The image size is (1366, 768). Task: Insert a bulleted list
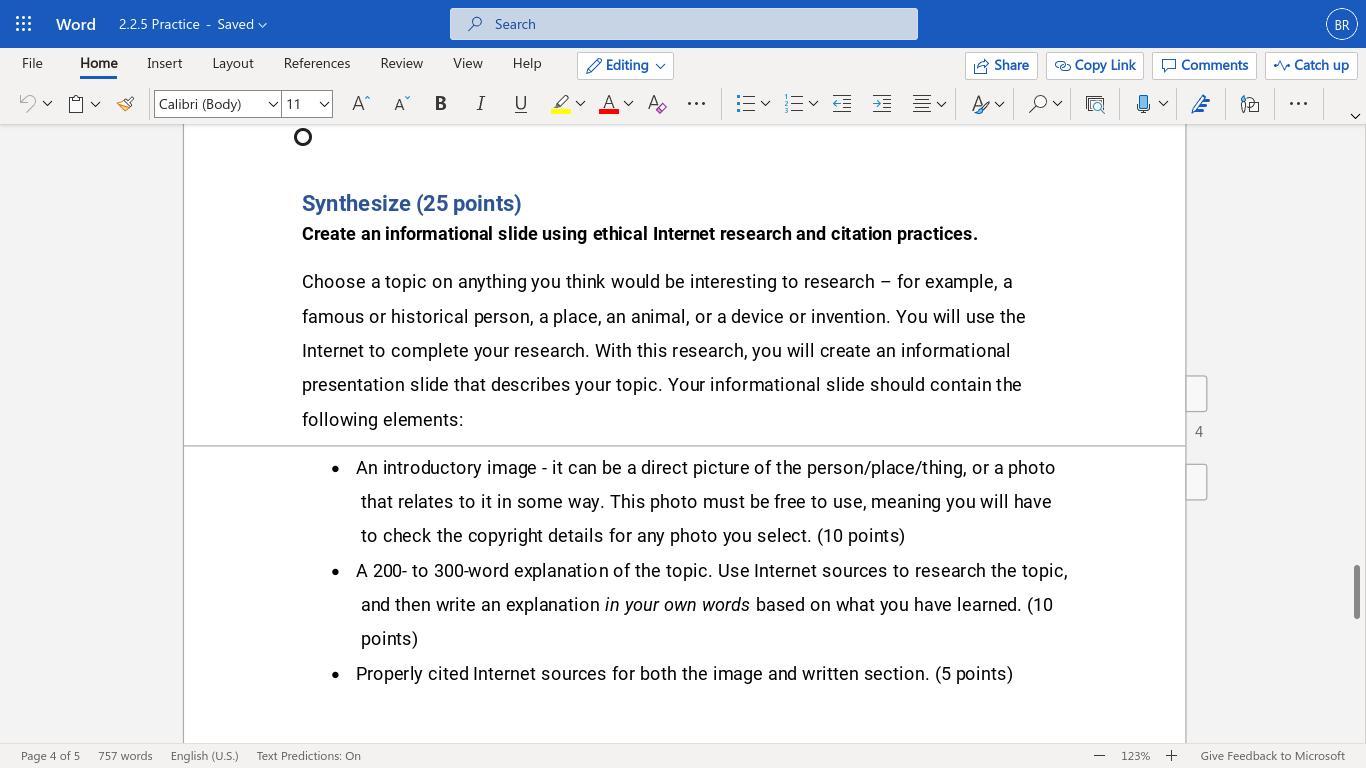point(745,104)
